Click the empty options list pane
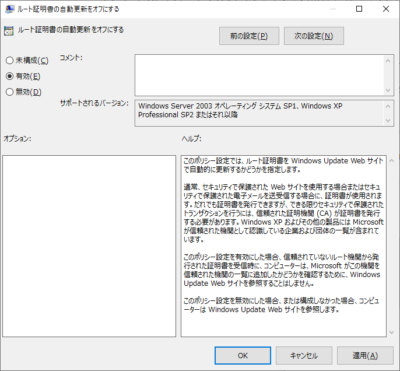The width and height of the screenshot is (400, 371). 89,246
